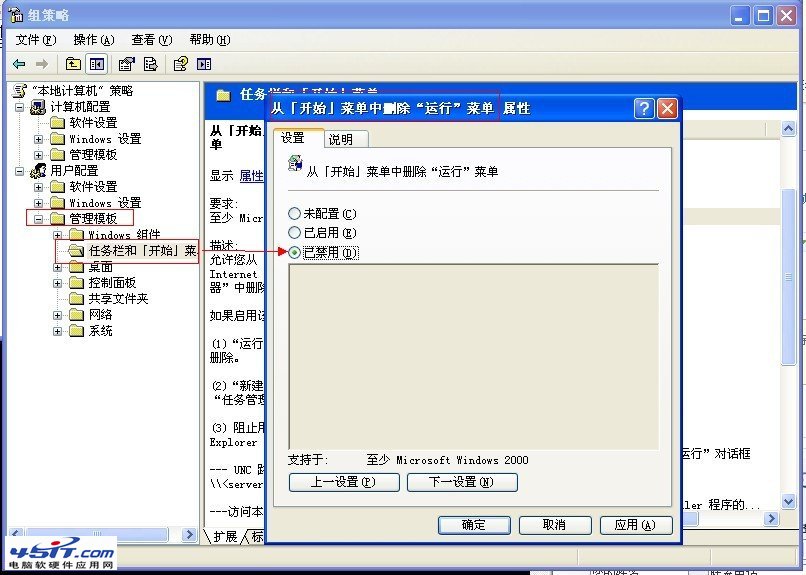Click the 取消 button

(555, 525)
